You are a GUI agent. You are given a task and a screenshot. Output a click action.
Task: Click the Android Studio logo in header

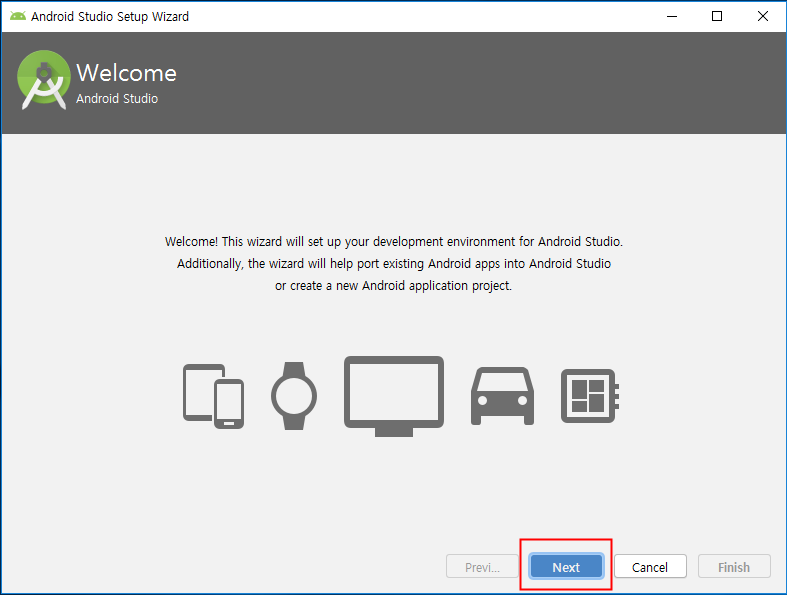coord(44,80)
